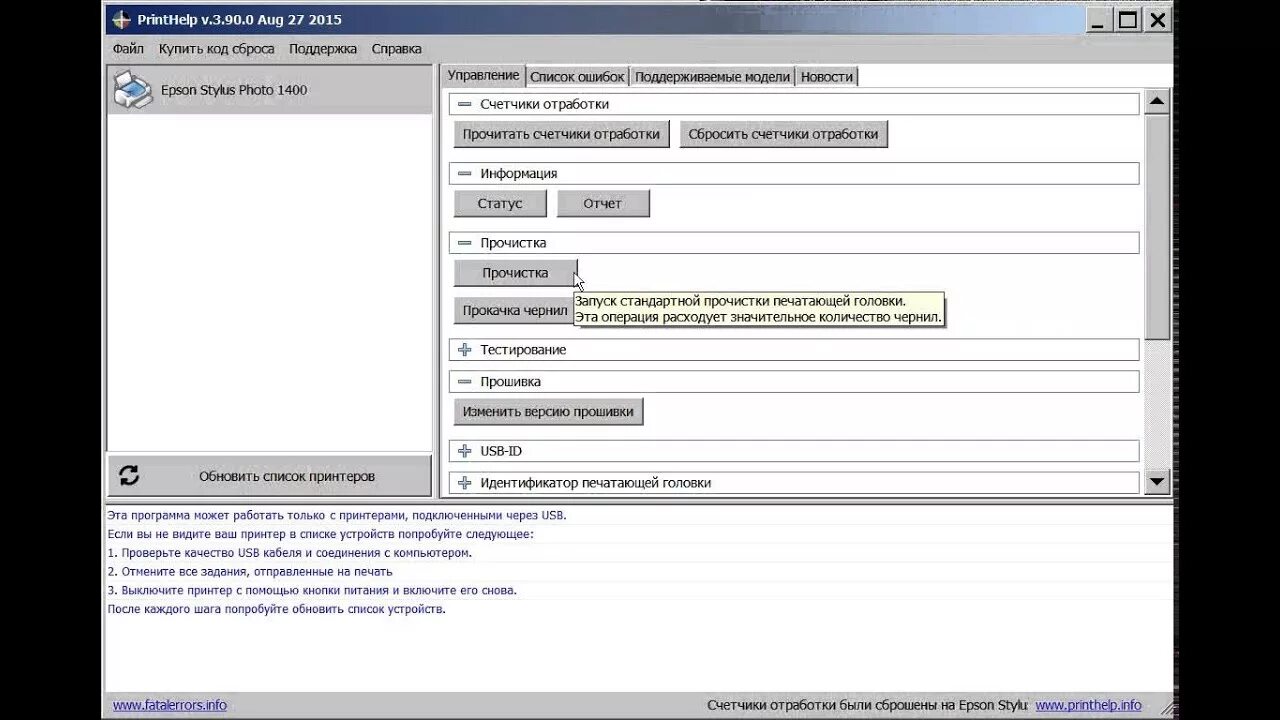Click Обновить список принтеров button
The image size is (1280, 720).
tap(269, 476)
